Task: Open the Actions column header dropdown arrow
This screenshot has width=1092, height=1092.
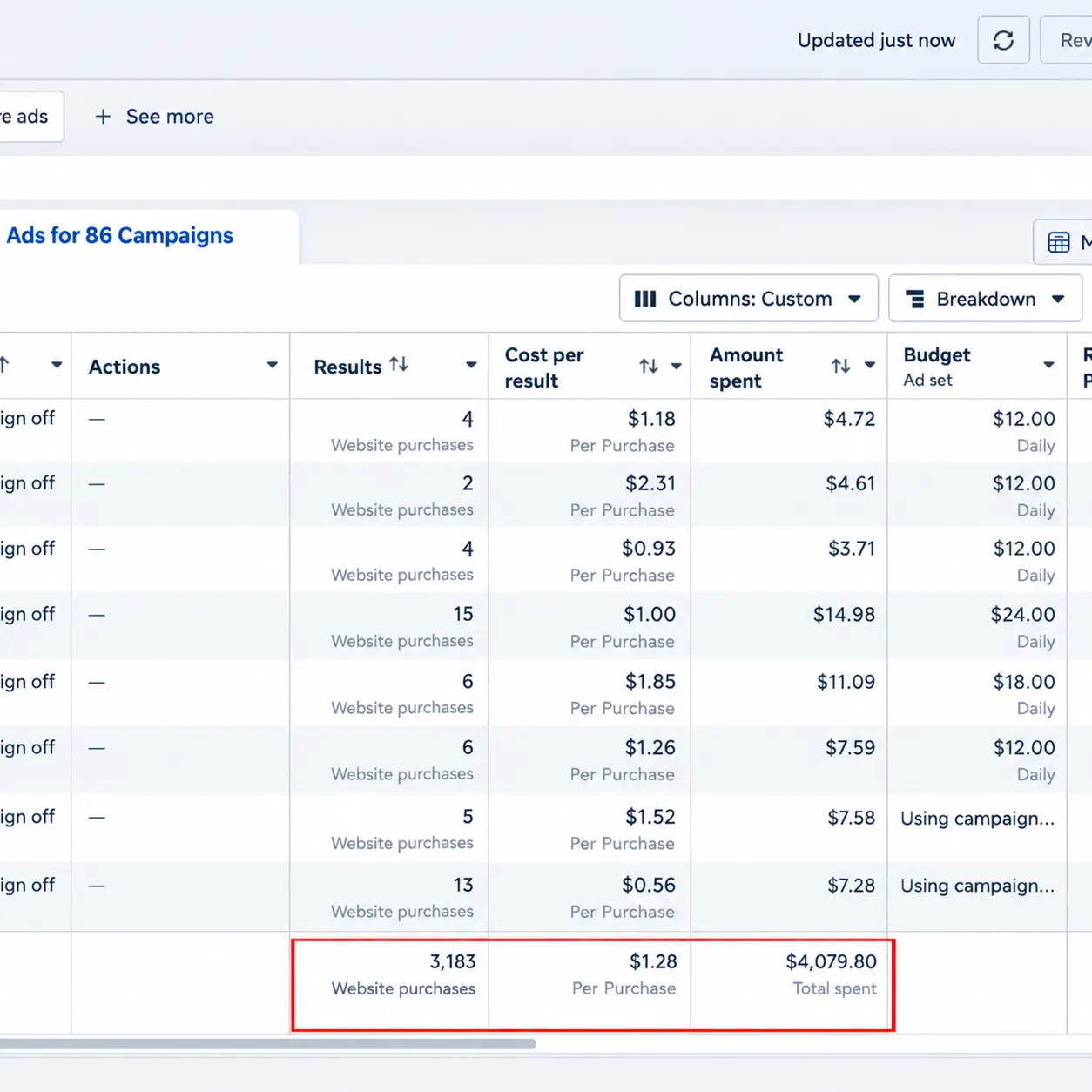Action: click(272, 366)
